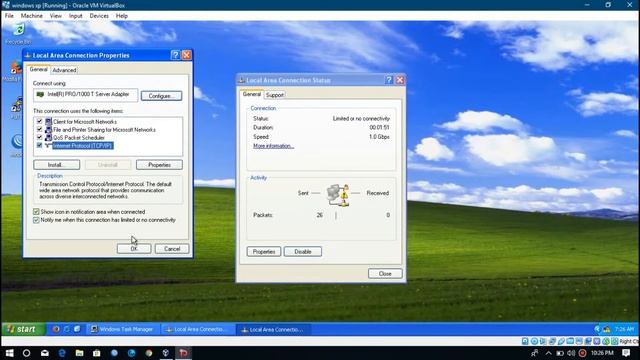Click VirtualBox audio status indicator
The height and width of the screenshot is (360, 640).
click(x=542, y=341)
